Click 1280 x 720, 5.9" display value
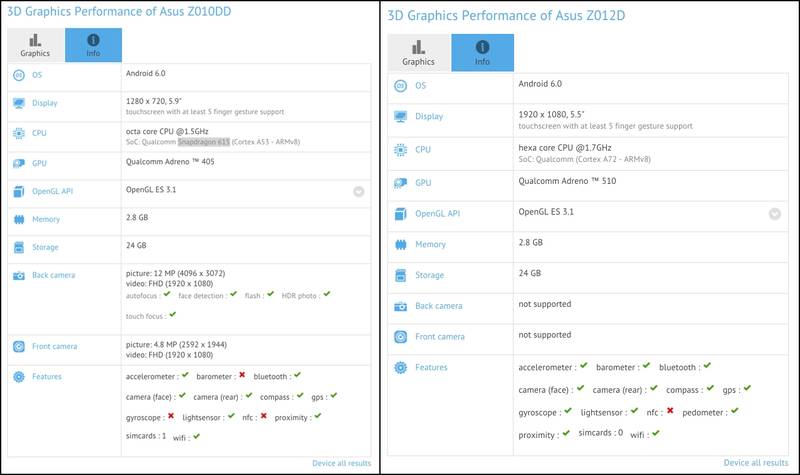Viewport: 800px width, 475px height. (154, 101)
